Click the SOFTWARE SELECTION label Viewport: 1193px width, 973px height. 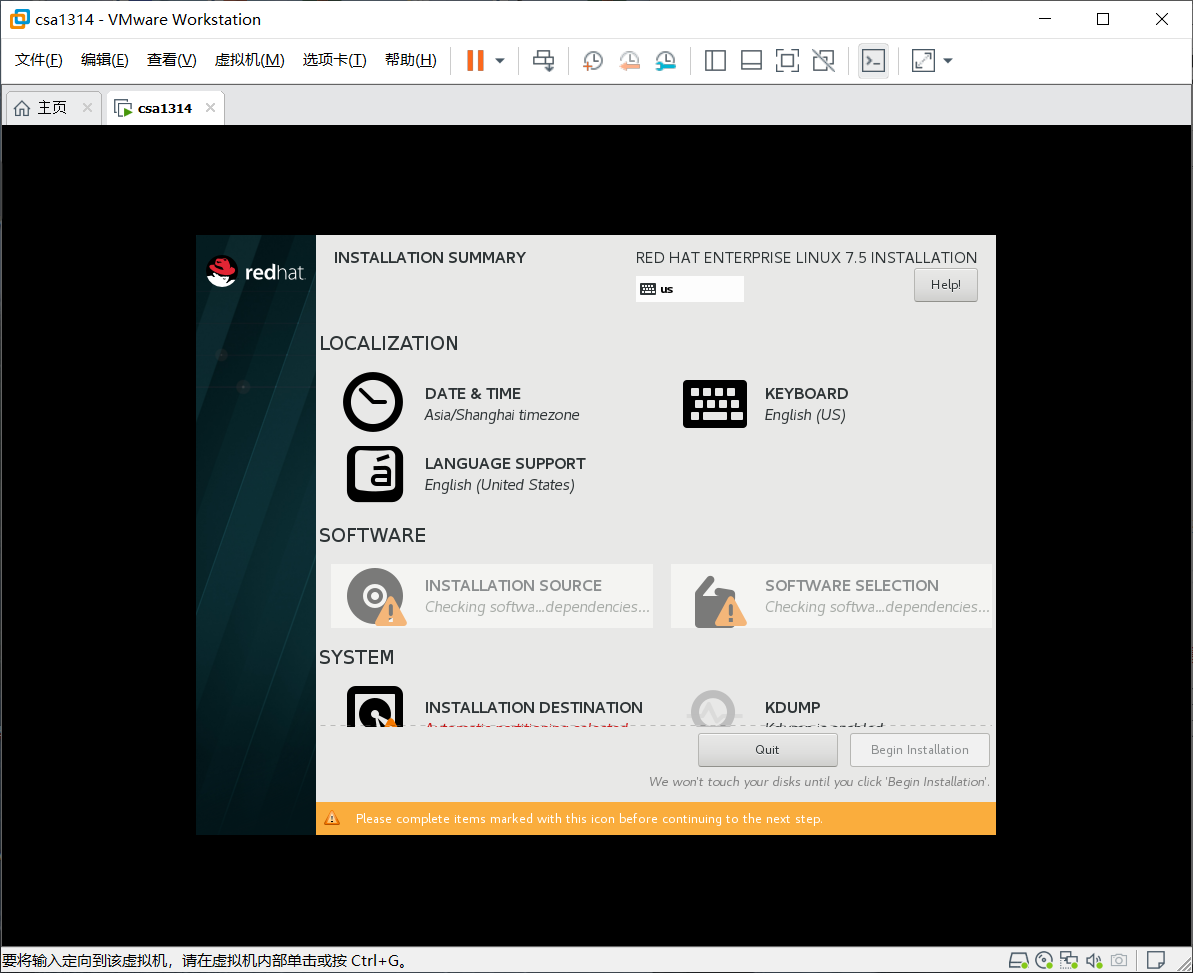pyautogui.click(x=851, y=585)
